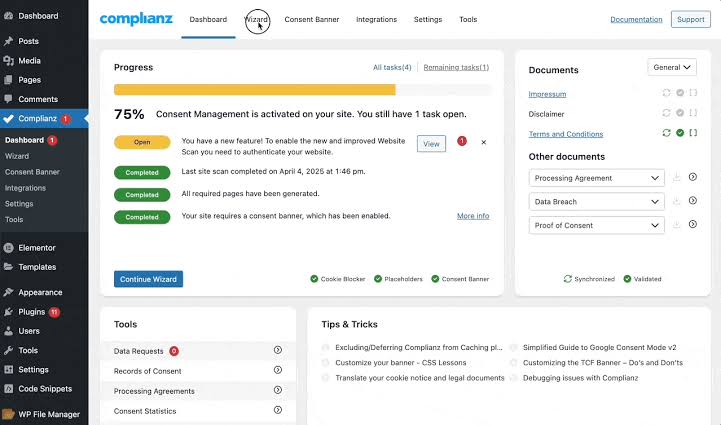Open Impressum document link
Image resolution: width=721 pixels, height=425 pixels.
tap(547, 94)
